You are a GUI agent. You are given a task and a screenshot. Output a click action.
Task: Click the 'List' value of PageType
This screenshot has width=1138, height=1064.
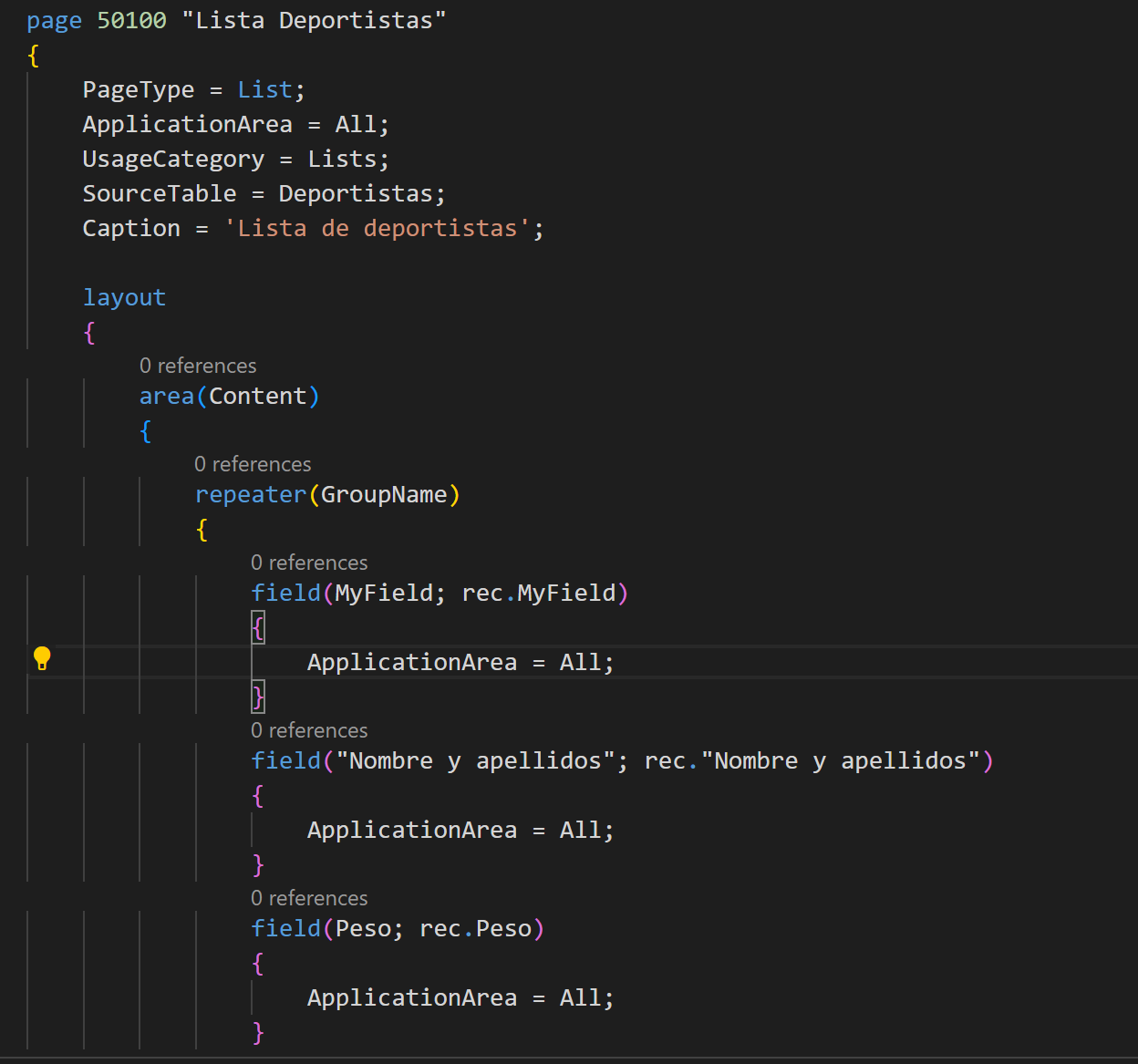tap(264, 89)
